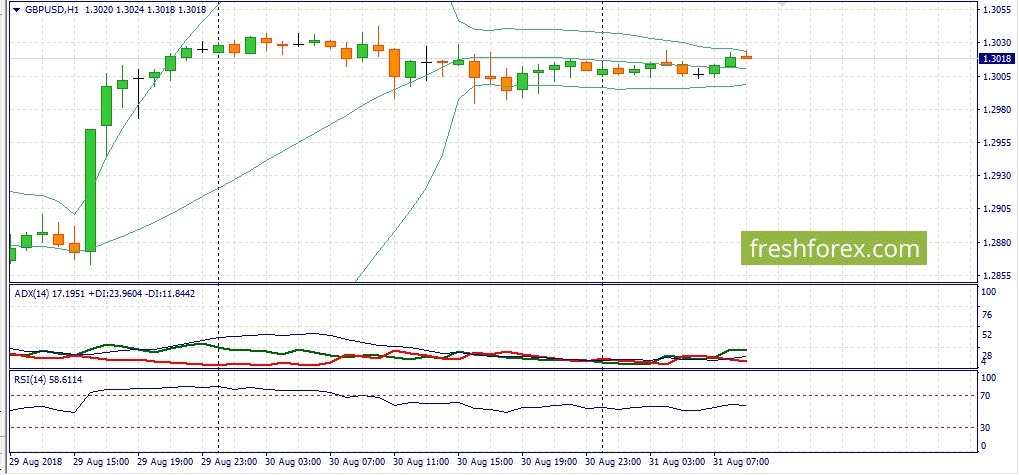Click the price scale value 1.2905
1019x475 pixels.
pyautogui.click(x=996, y=209)
